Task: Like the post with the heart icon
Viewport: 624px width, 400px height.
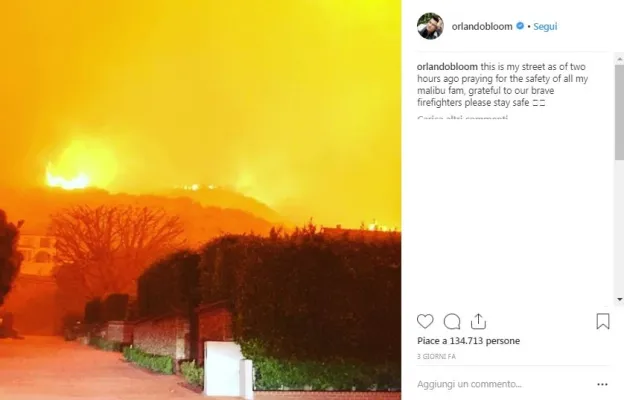Action: click(x=425, y=321)
